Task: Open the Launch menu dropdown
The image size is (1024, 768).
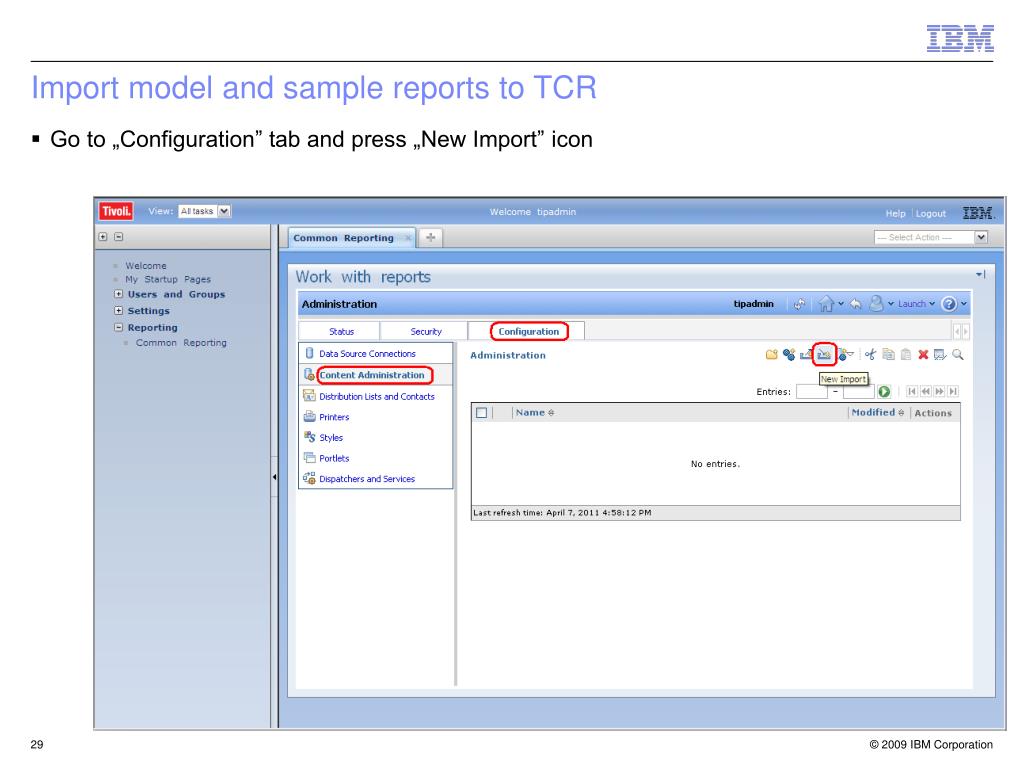Action: click(916, 304)
